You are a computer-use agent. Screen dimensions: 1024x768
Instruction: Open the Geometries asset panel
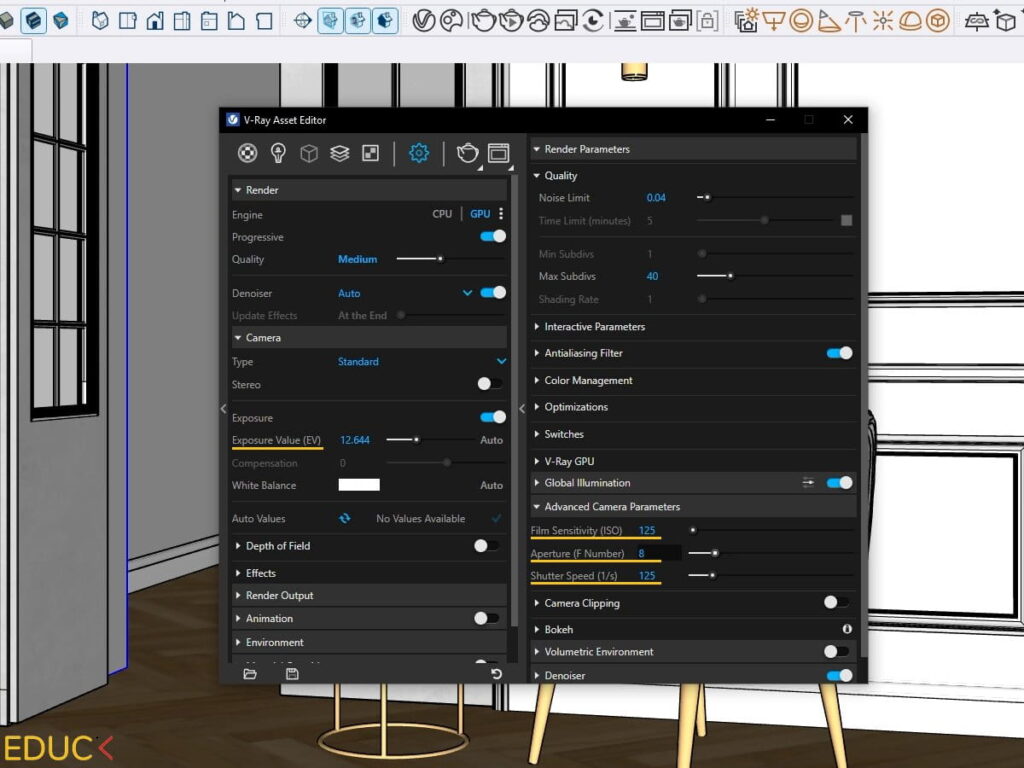coord(310,153)
